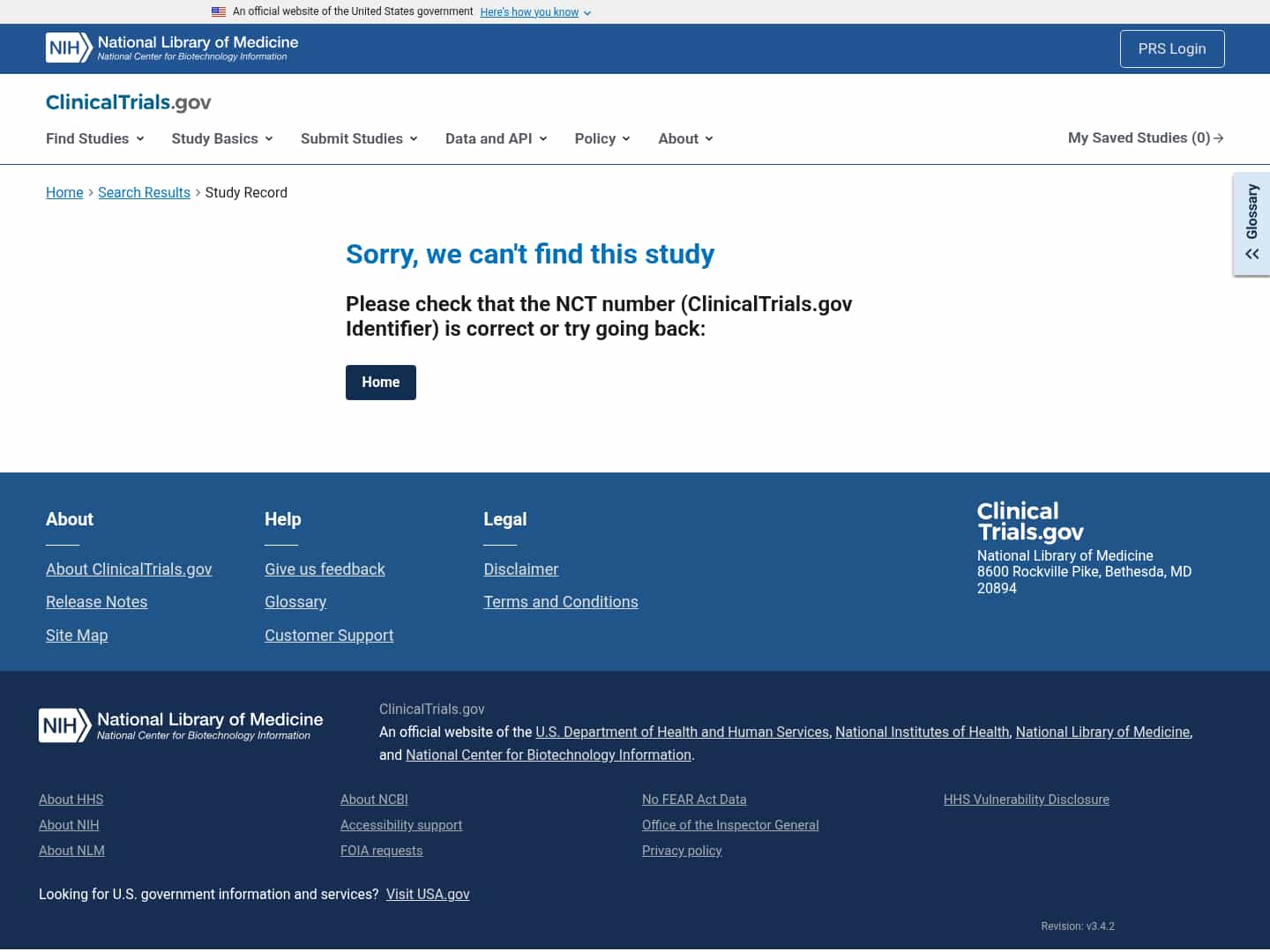Click Visit USA.gov at the page bottom
The width and height of the screenshot is (1270, 952).
click(428, 894)
